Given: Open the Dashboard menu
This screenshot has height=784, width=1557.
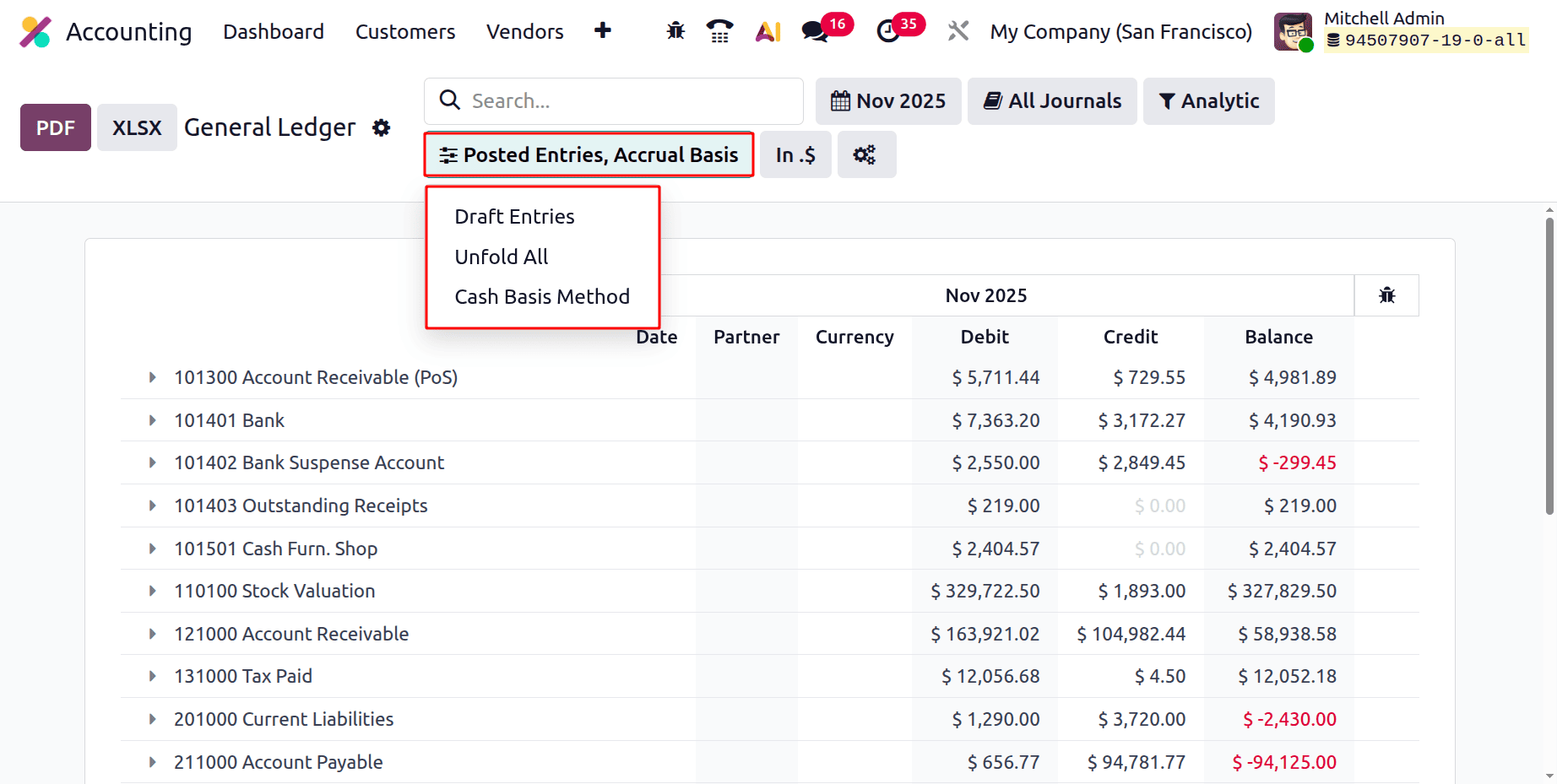Looking at the screenshot, I should pyautogui.click(x=274, y=32).
